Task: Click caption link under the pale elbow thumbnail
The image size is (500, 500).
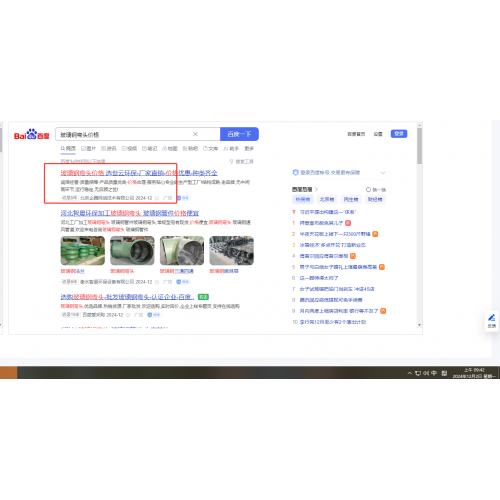Action: pos(177,271)
